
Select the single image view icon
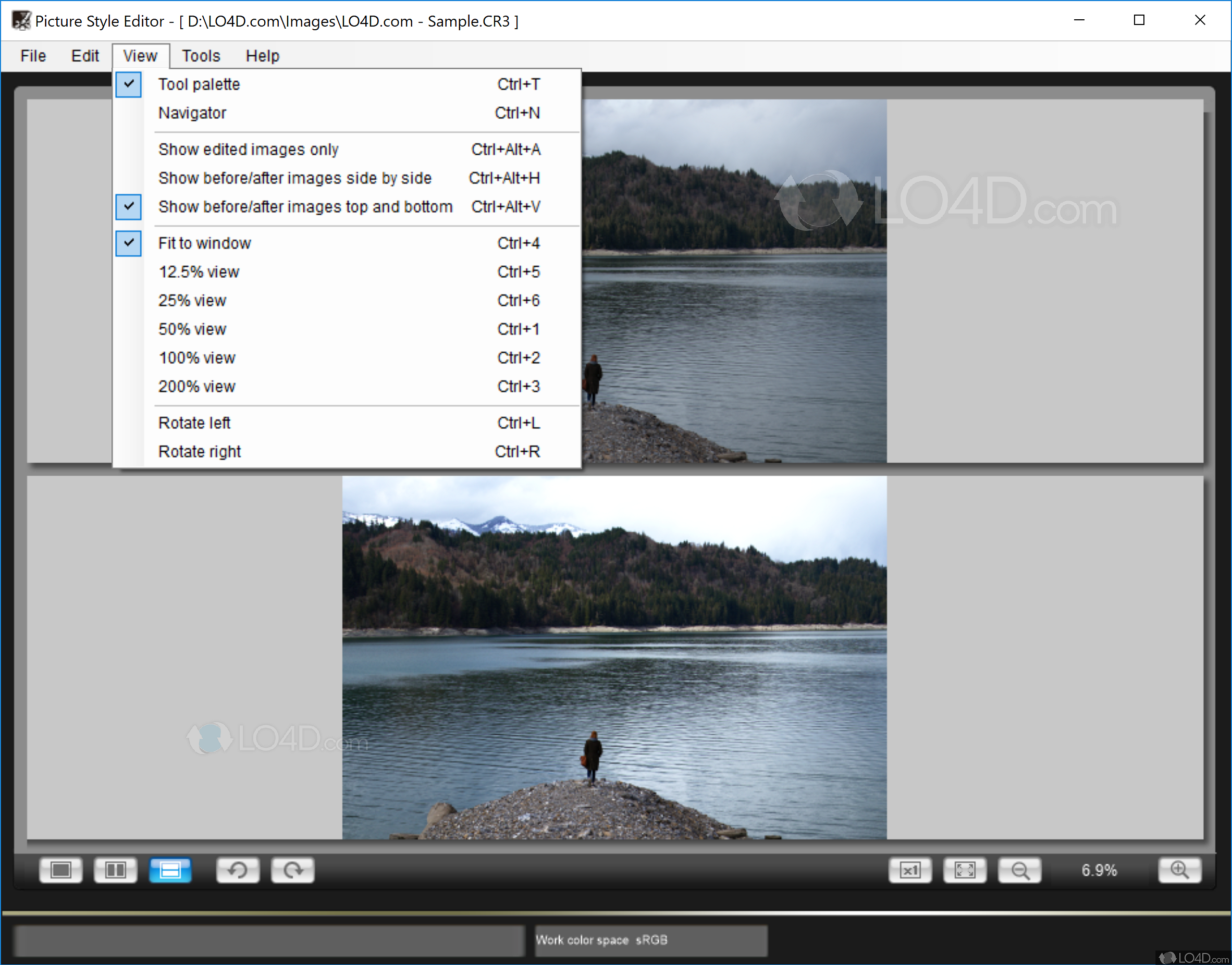[x=60, y=870]
